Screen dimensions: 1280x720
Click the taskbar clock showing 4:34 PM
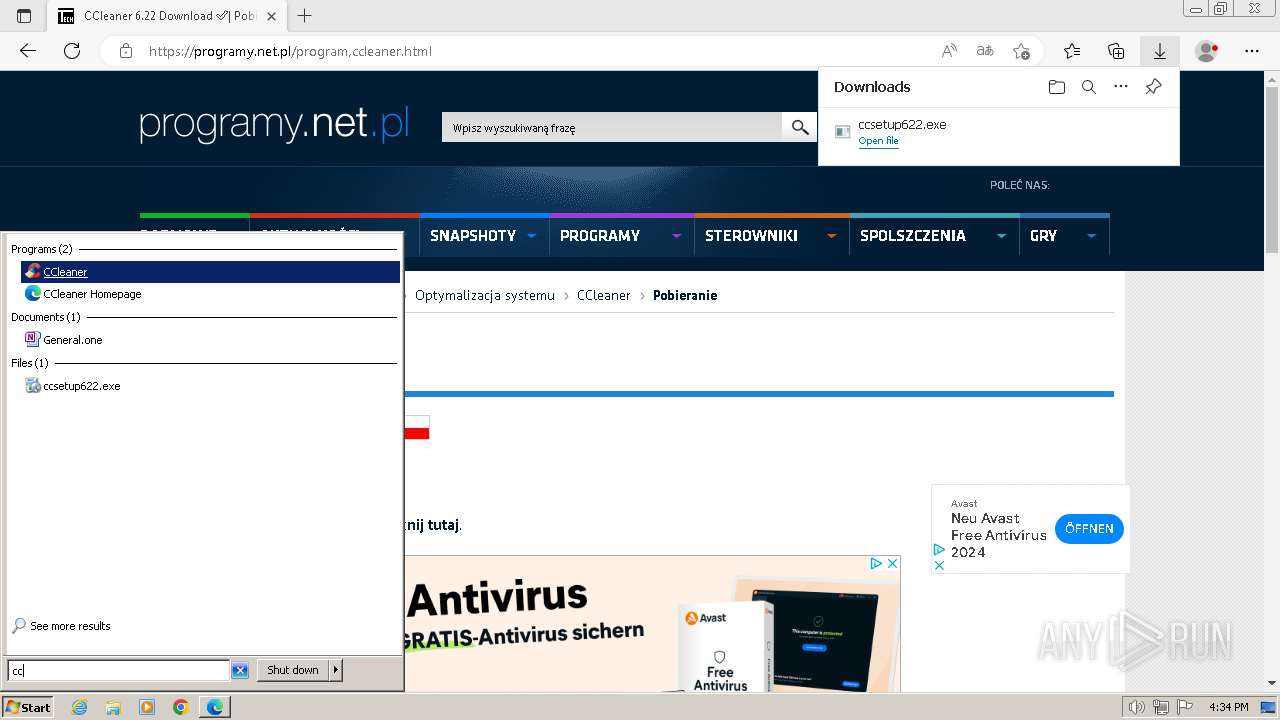pyautogui.click(x=1228, y=707)
